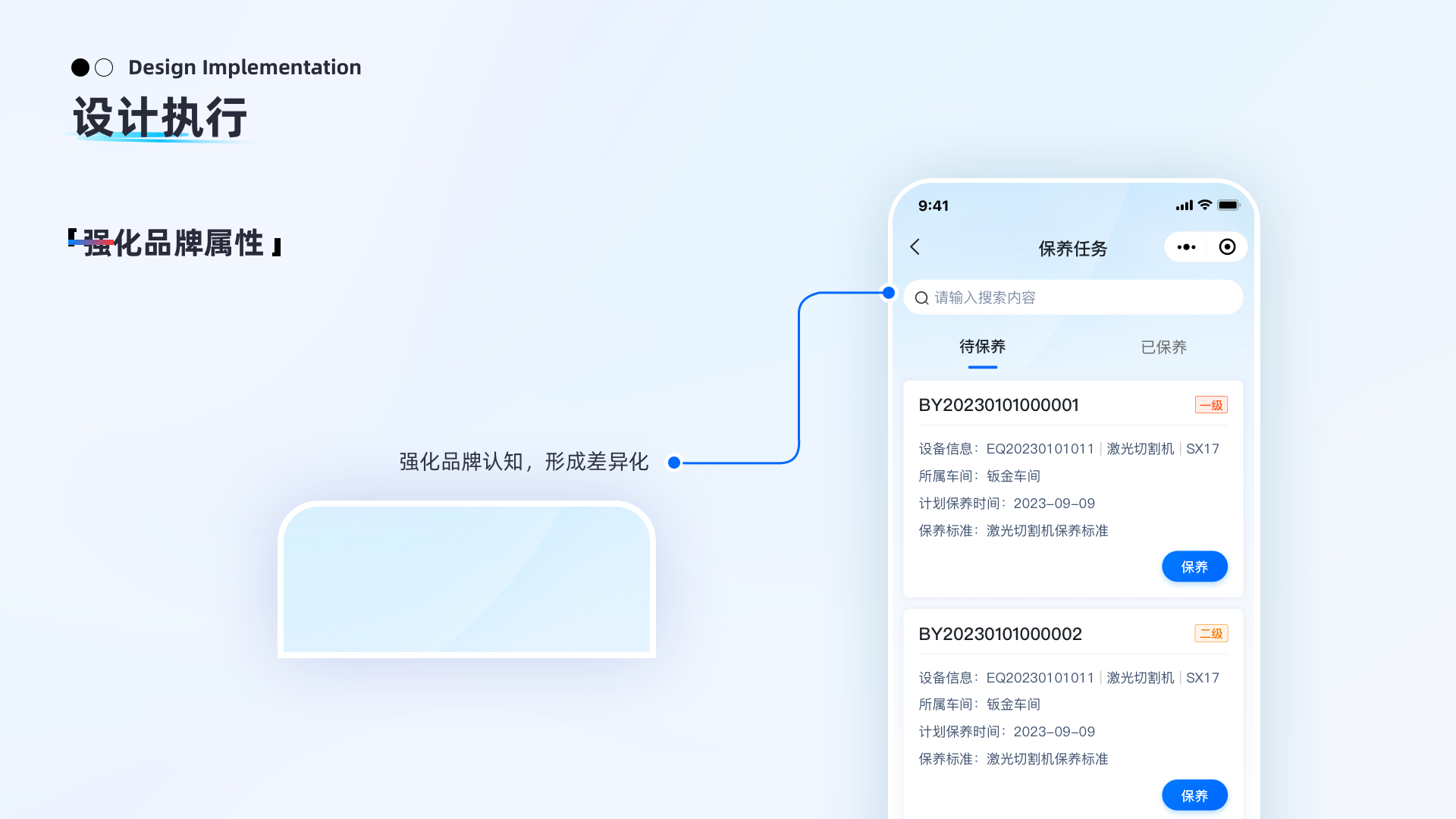
Task: Tap the circular target close icon
Action: (1227, 247)
